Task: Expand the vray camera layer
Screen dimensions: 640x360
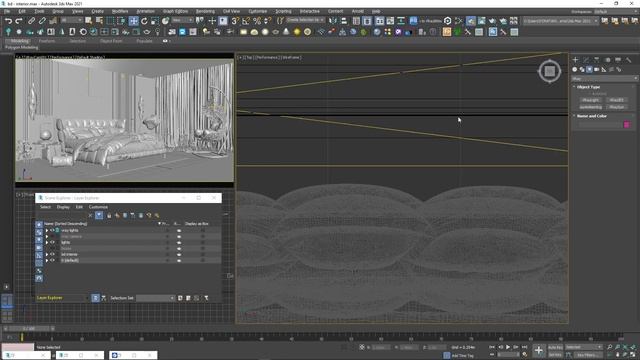Action: click(x=47, y=236)
